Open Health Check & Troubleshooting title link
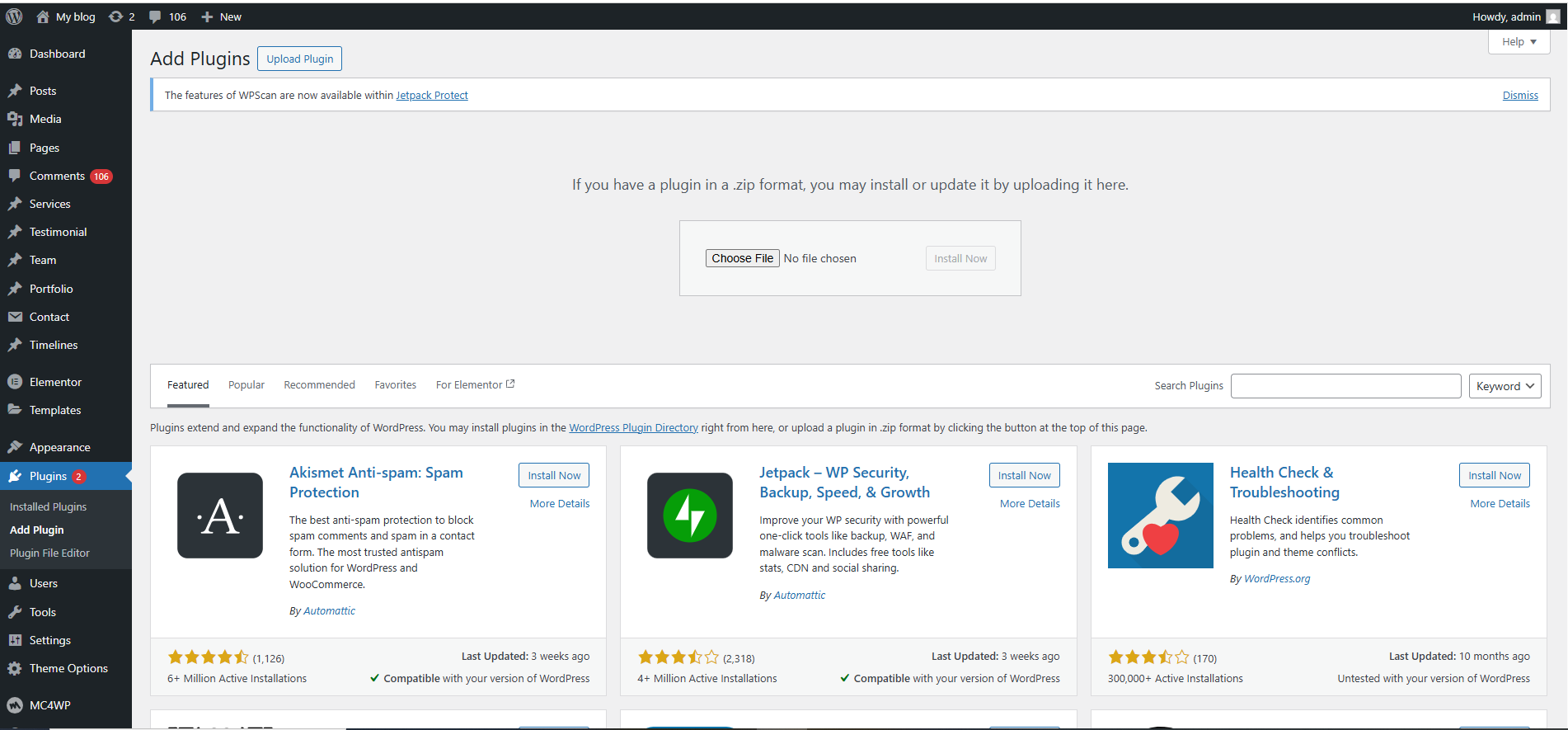Screen dimensions: 1568x730 [x=1284, y=483]
